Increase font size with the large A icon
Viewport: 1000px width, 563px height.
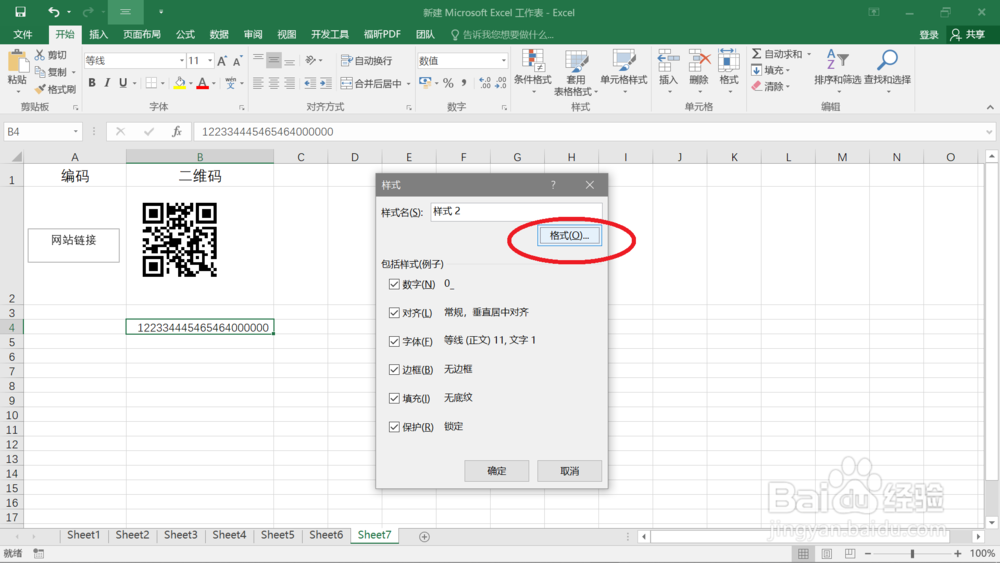click(221, 61)
